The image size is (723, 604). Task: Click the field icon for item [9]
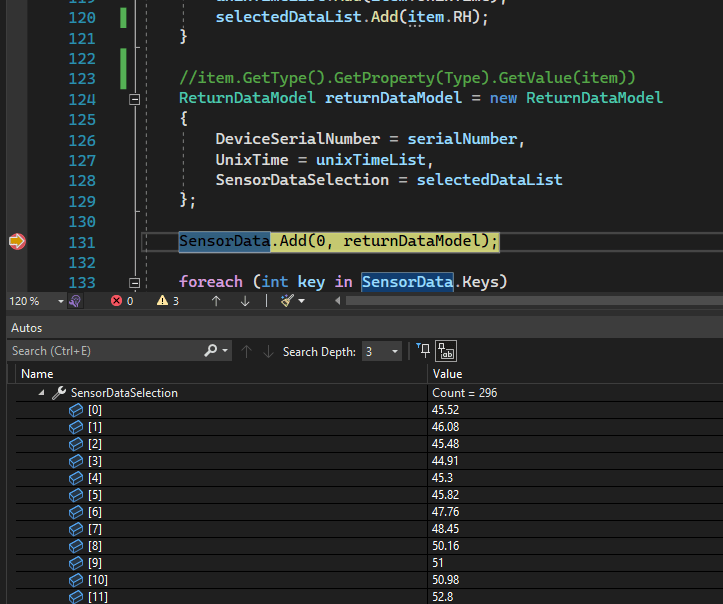(76, 563)
